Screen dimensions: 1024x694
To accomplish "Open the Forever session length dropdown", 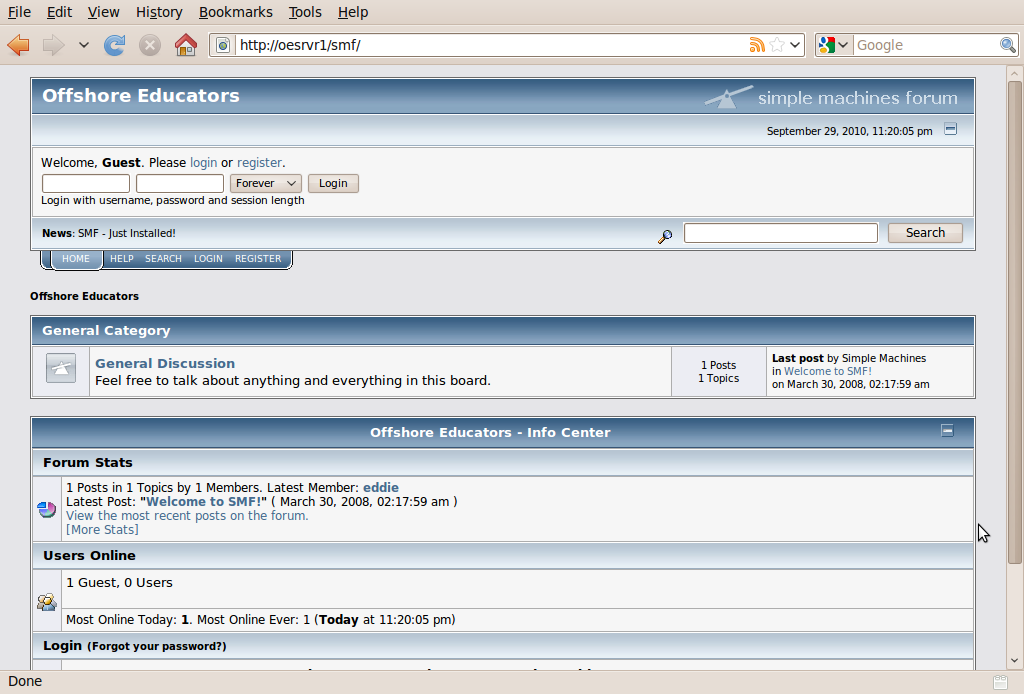I will [x=265, y=183].
